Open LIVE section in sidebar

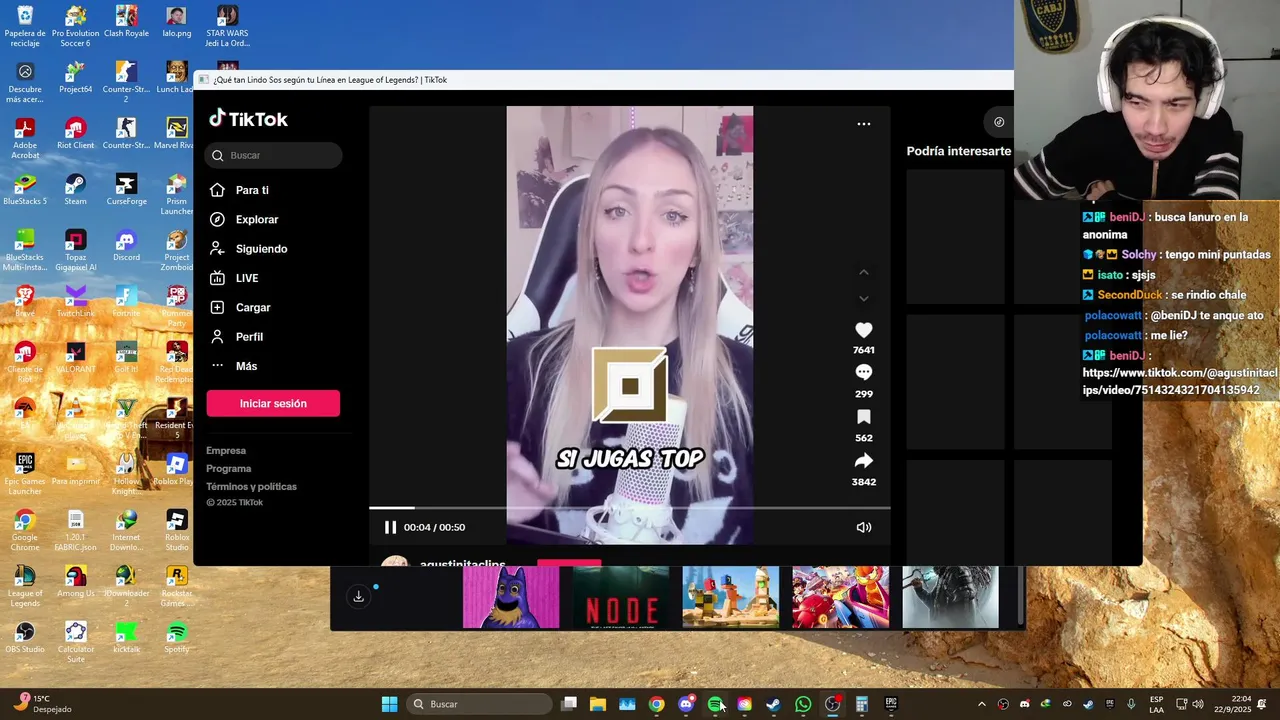[x=247, y=278]
